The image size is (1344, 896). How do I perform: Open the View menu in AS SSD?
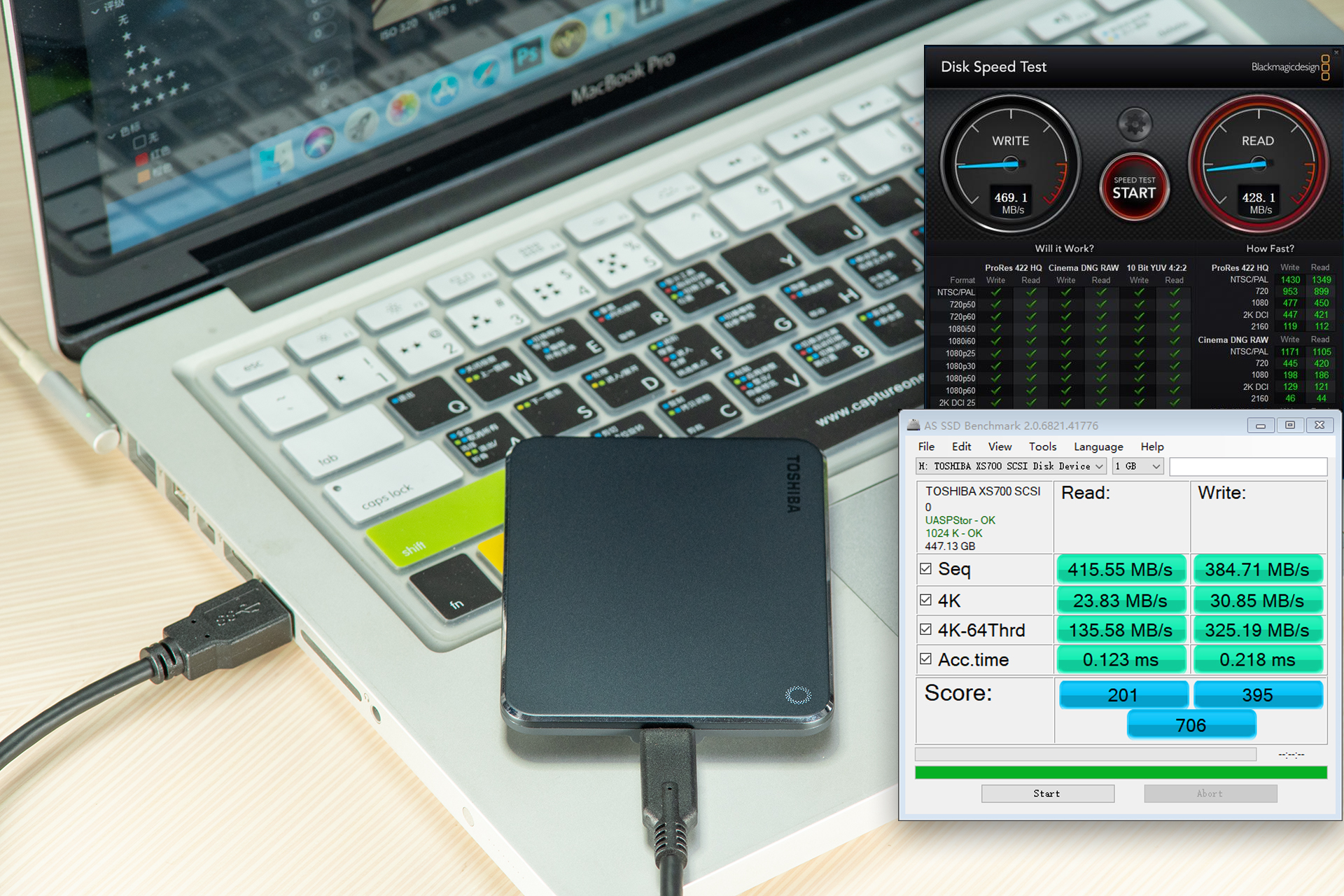tap(1000, 447)
